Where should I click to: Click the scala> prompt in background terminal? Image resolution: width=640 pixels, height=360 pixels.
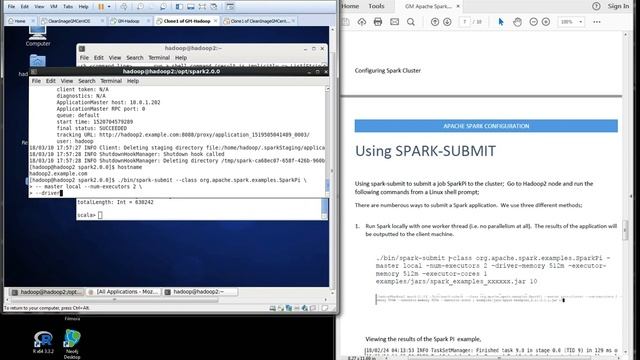[x=86, y=215]
